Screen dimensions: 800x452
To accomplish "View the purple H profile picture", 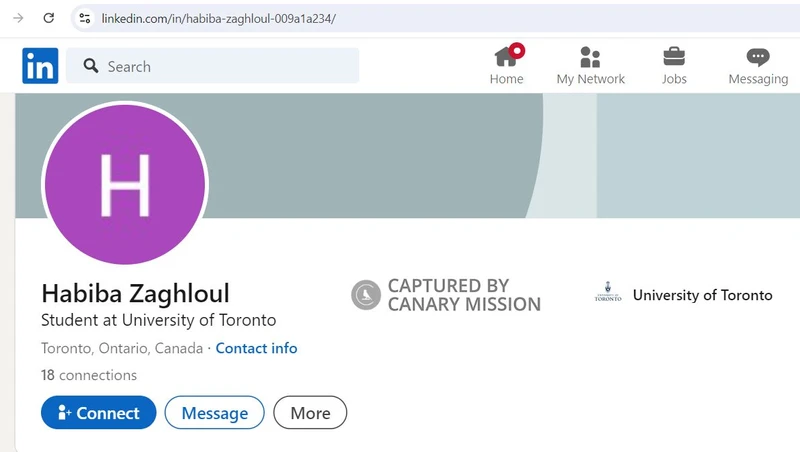I will coord(125,184).
